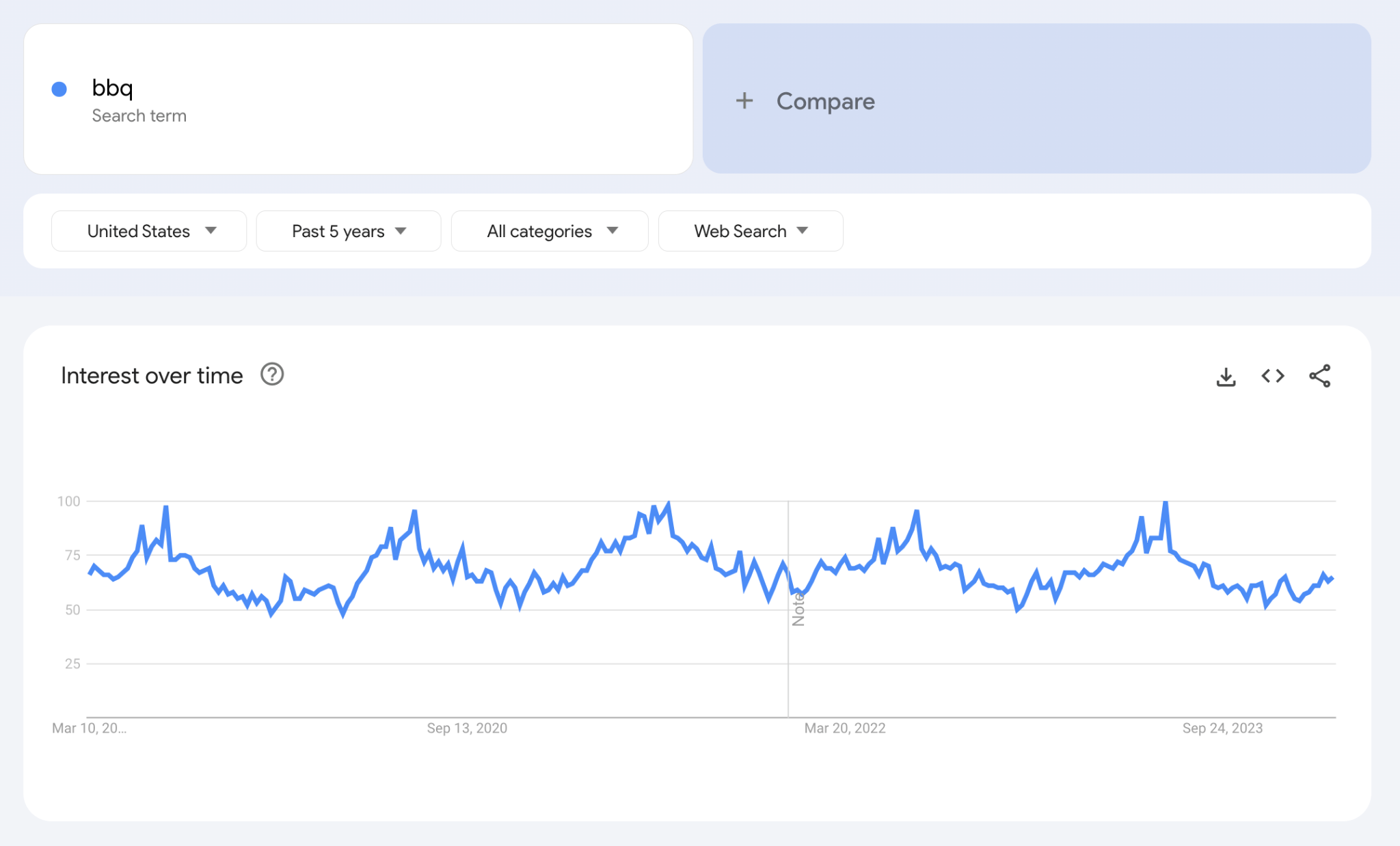
Task: Open the All categories dropdown
Action: (x=549, y=231)
